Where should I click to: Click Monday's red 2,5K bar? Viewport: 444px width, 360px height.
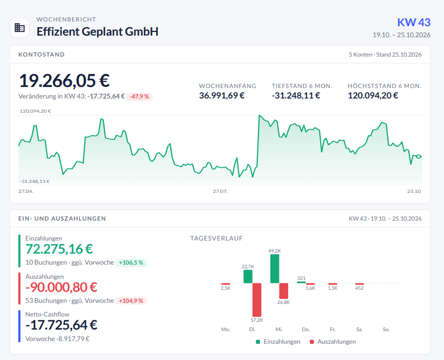pos(226,284)
